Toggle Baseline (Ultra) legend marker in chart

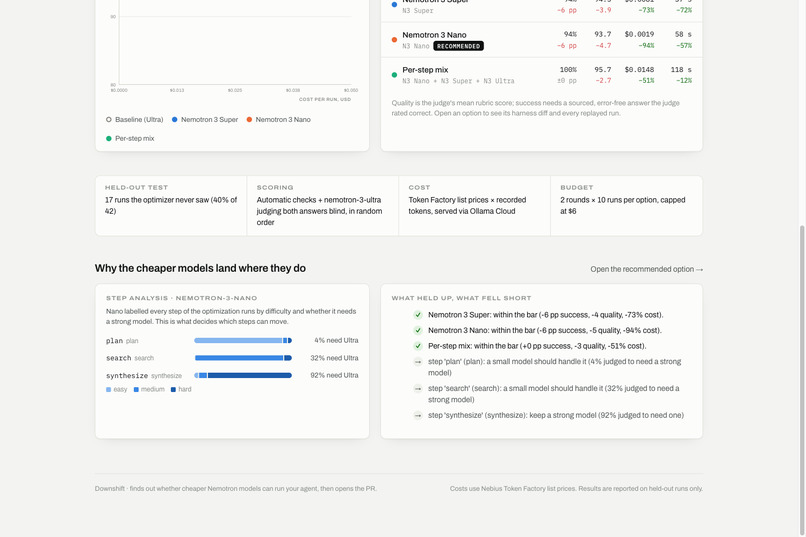coord(108,120)
